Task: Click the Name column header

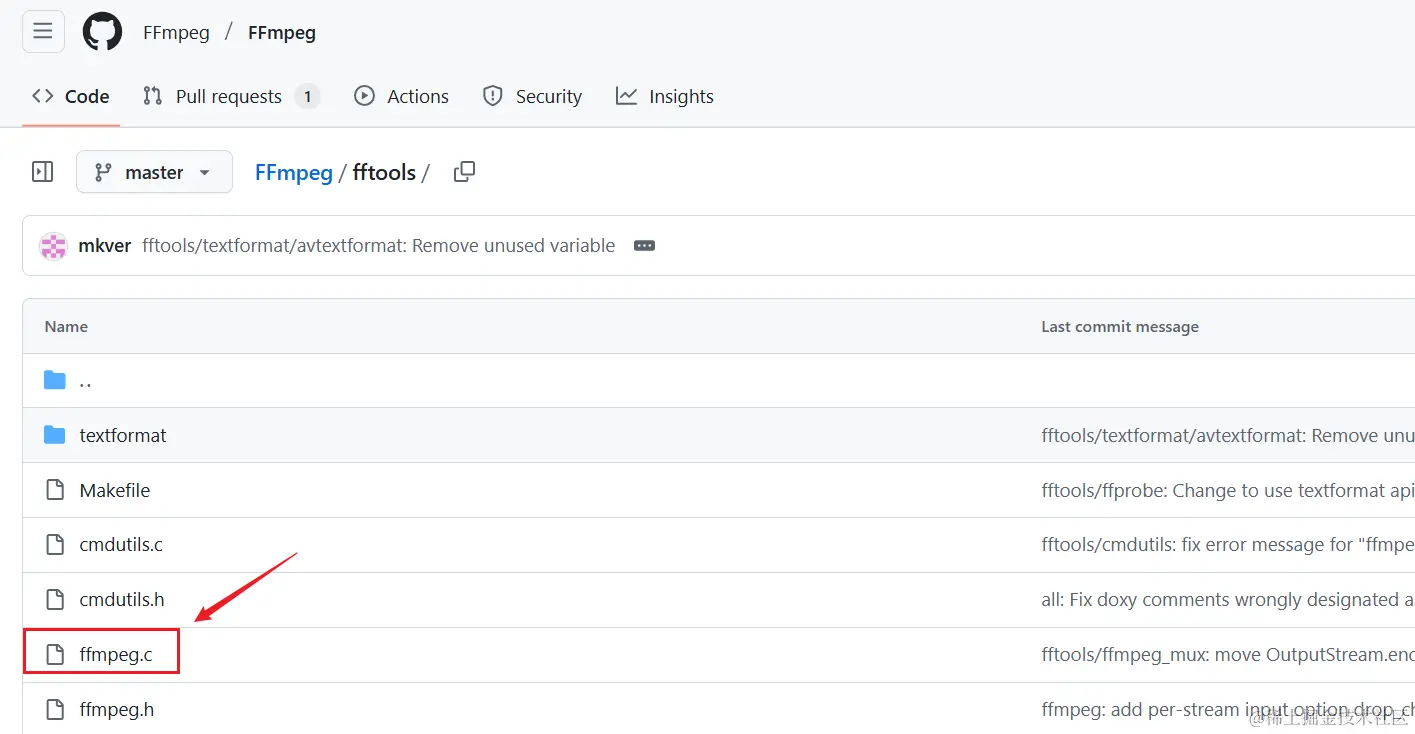Action: pyautogui.click(x=66, y=326)
